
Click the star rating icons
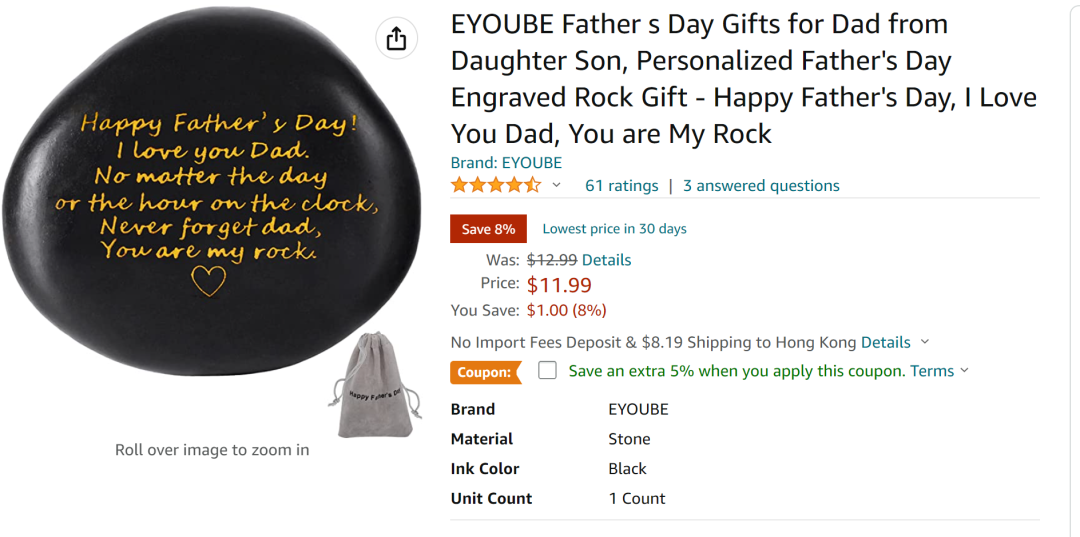496,186
